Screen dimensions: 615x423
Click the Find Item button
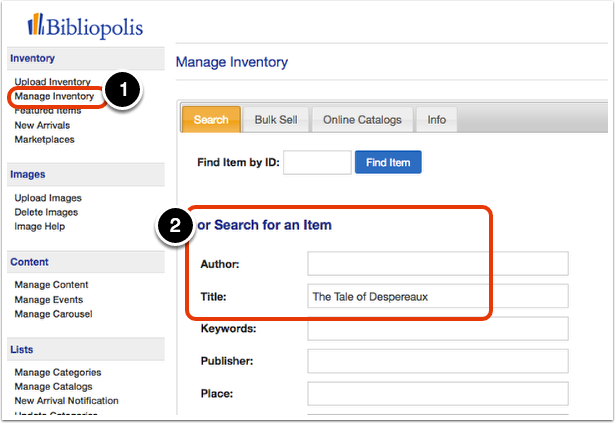point(388,162)
